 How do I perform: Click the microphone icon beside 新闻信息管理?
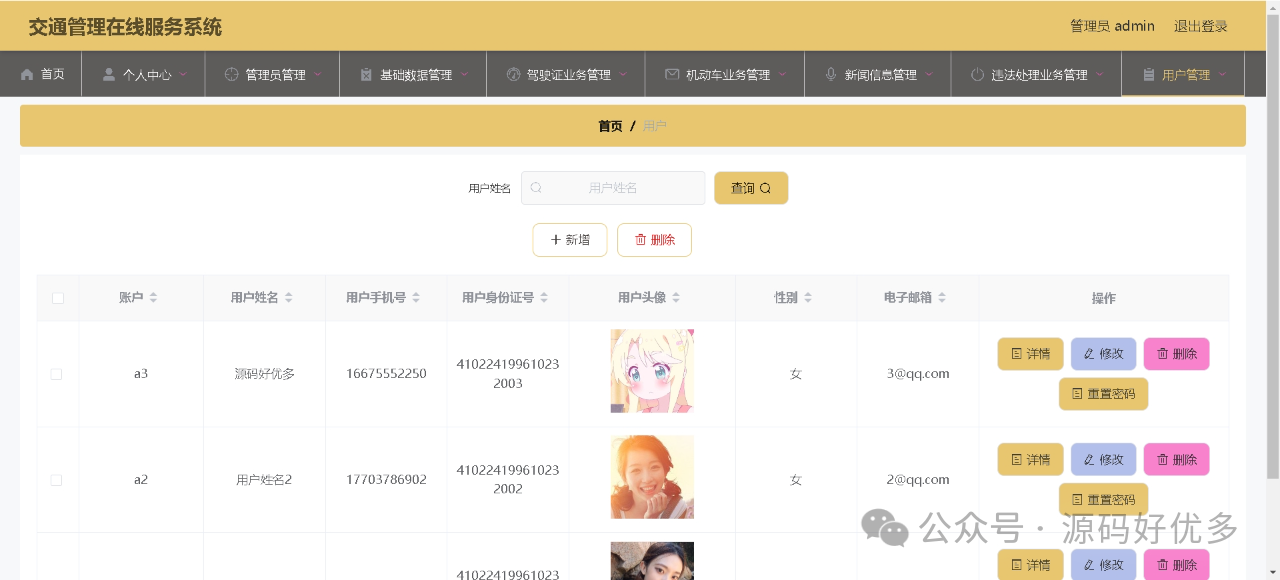coord(831,74)
